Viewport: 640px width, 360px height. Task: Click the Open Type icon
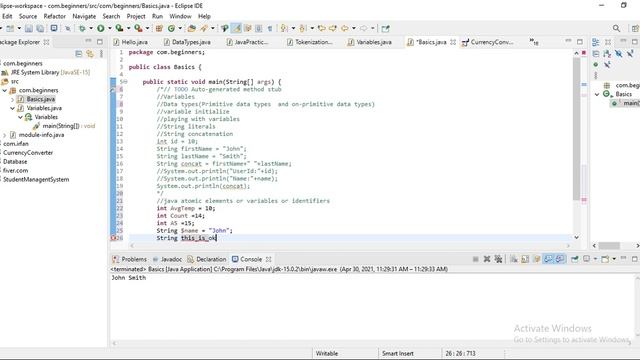191,29
